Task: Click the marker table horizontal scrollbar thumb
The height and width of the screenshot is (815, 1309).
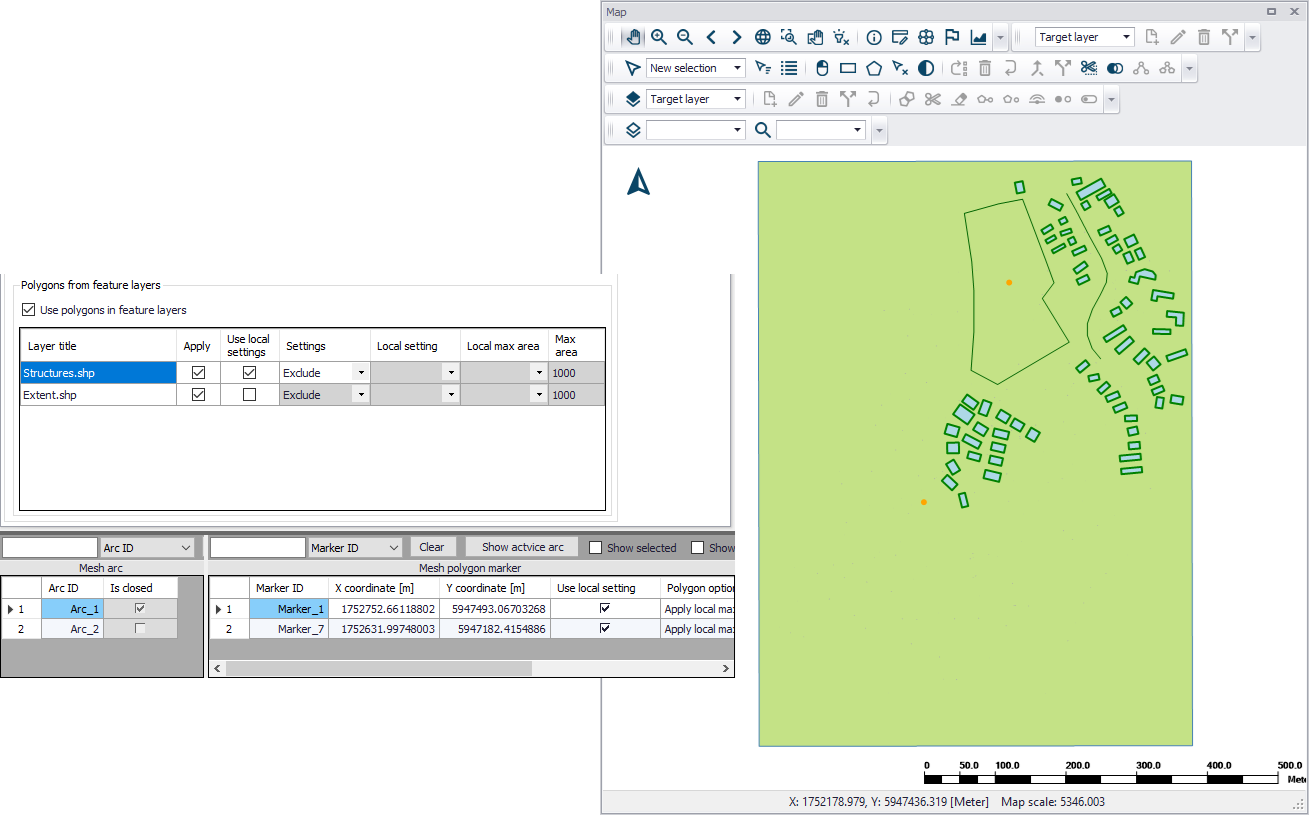Action: coord(379,668)
